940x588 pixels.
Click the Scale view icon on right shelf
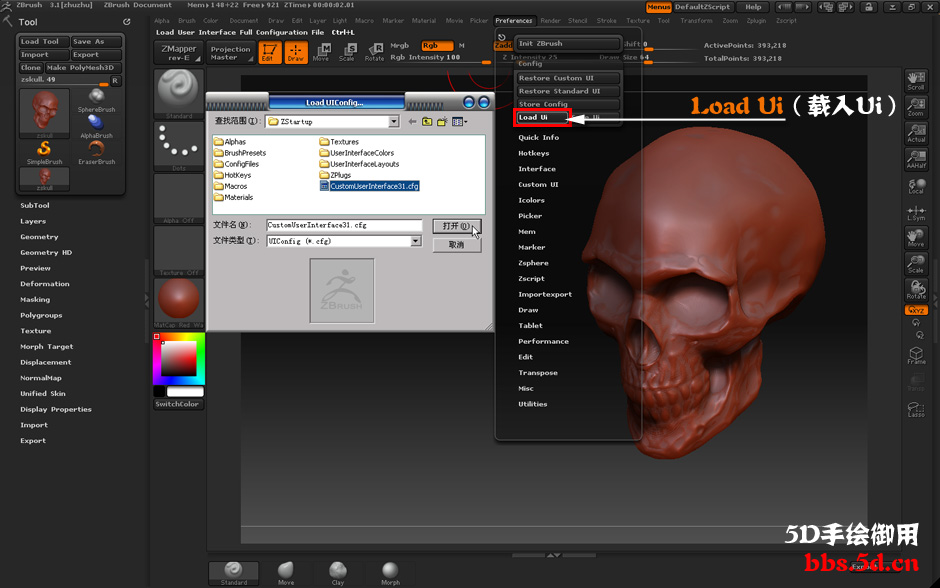(x=916, y=264)
